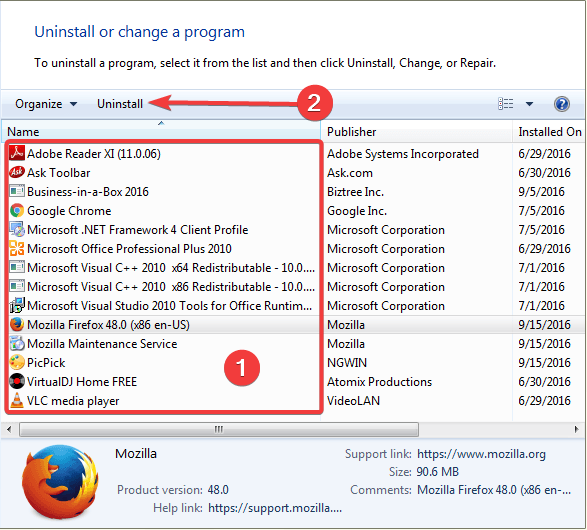The width and height of the screenshot is (587, 530).
Task: Select Visual C++ 2010 x64 Redistributable entry
Action: [171, 268]
